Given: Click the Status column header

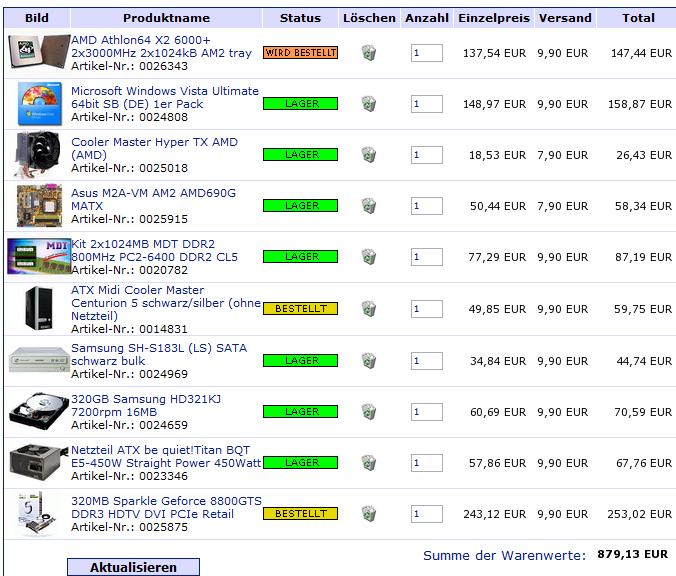Looking at the screenshot, I should (300, 18).
